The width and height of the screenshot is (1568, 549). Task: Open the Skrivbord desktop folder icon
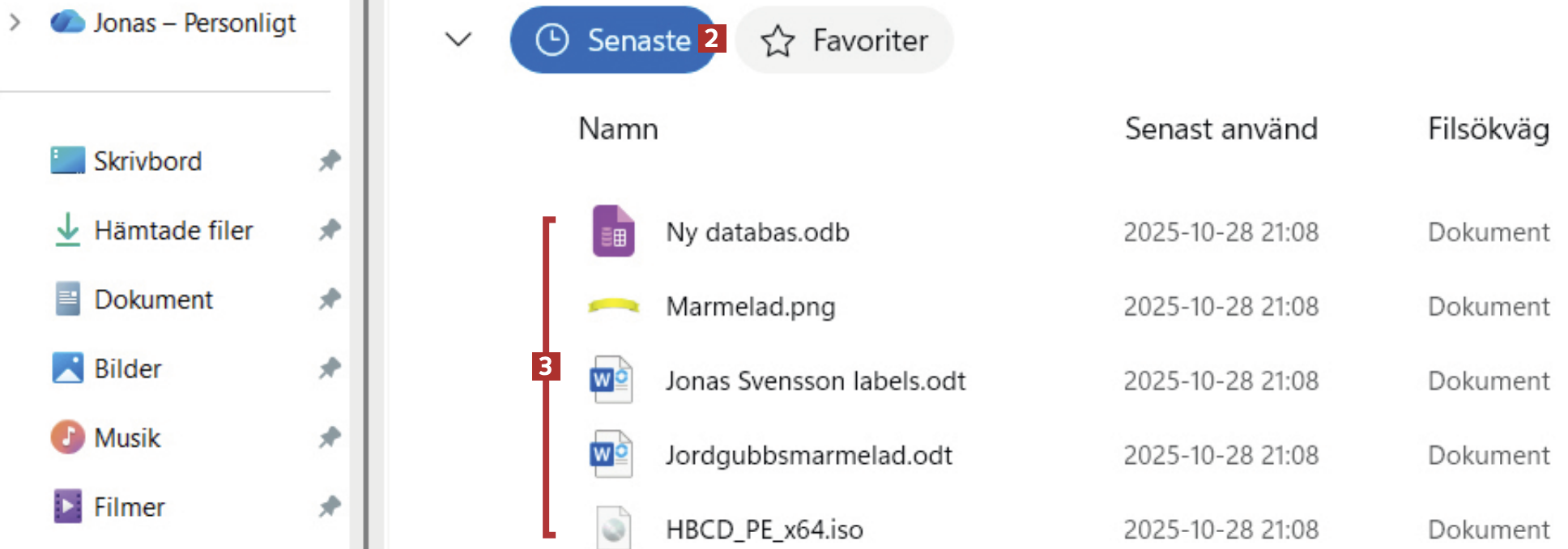coord(67,160)
